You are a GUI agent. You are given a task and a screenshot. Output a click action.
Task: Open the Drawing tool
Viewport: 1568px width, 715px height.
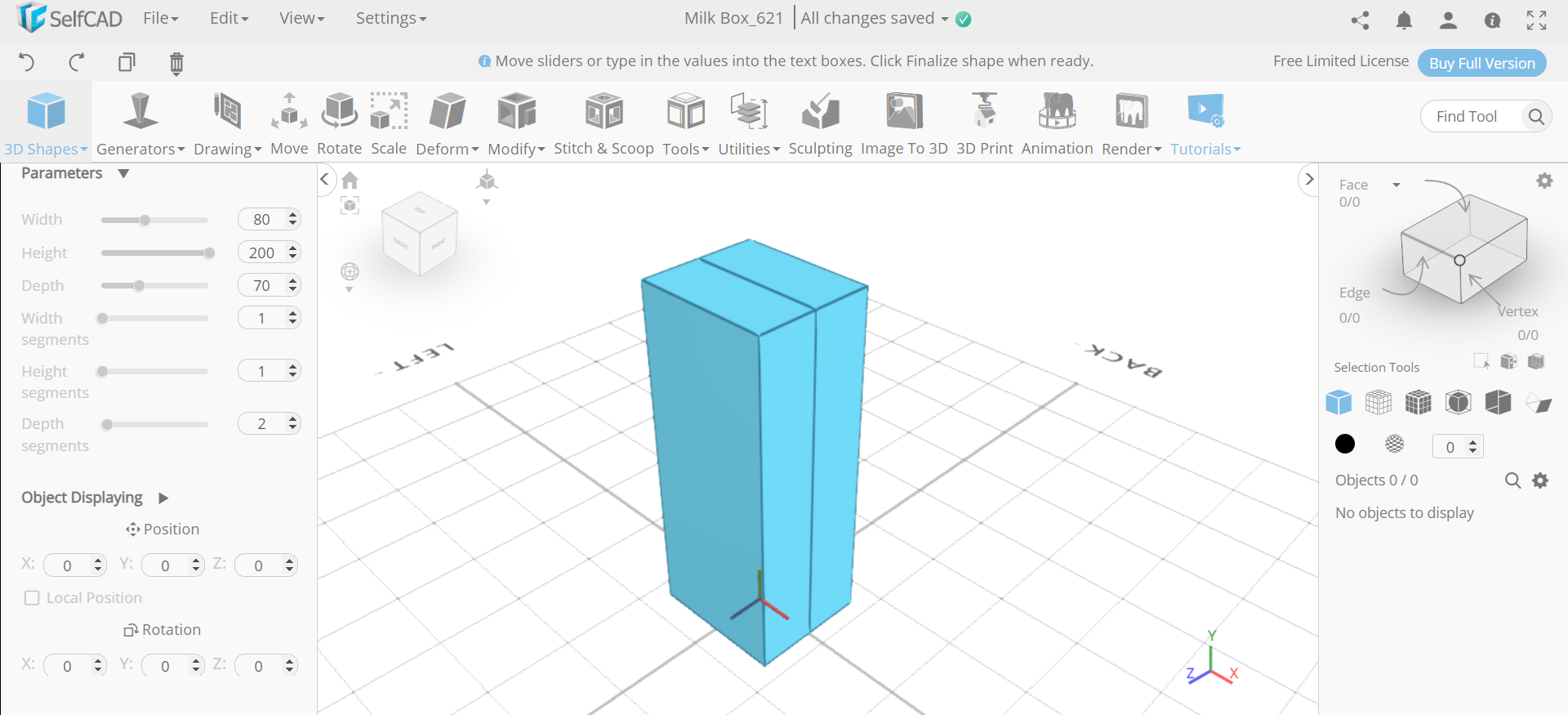pyautogui.click(x=228, y=123)
